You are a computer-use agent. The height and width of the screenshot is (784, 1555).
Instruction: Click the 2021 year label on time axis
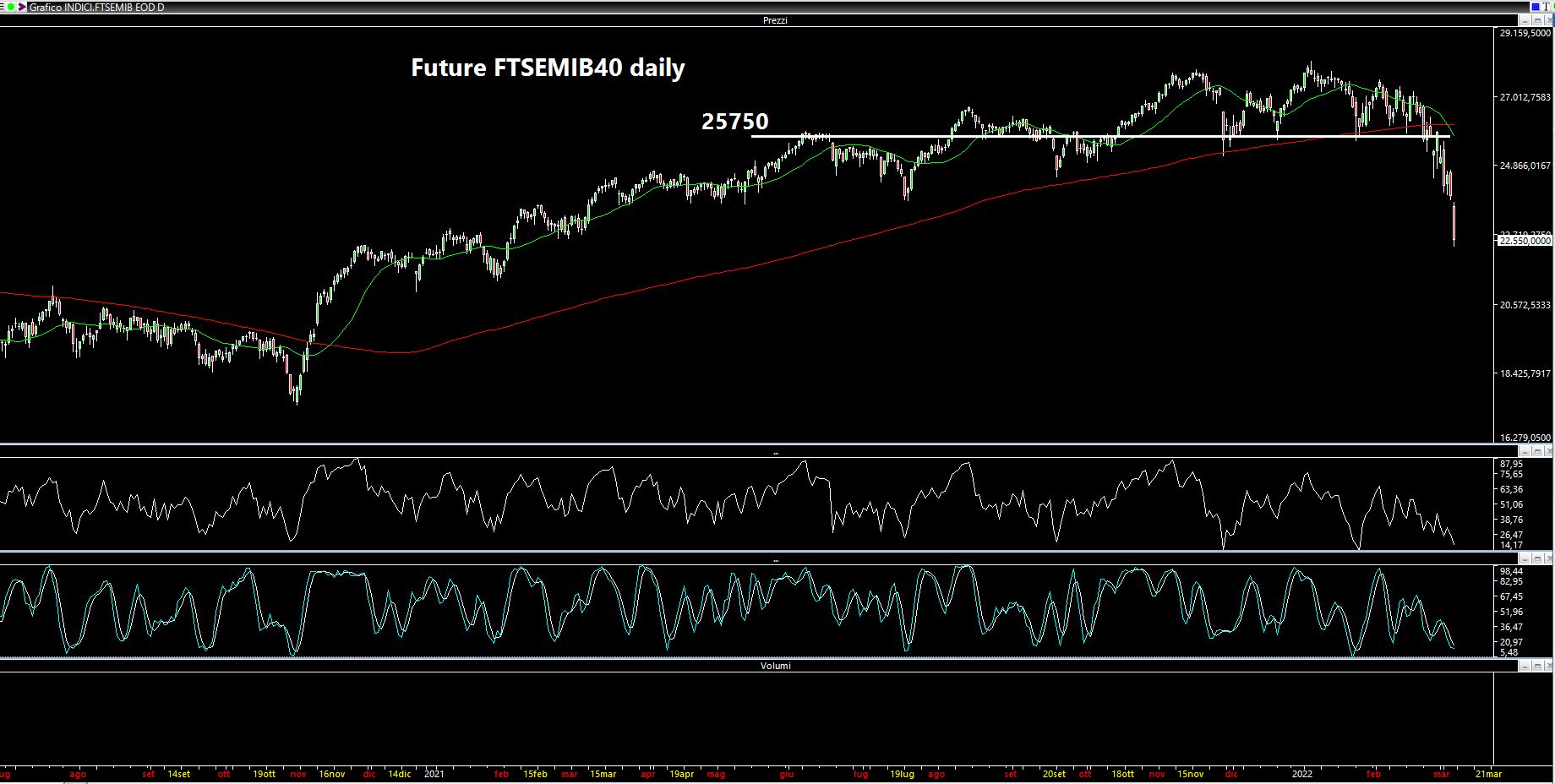(434, 773)
